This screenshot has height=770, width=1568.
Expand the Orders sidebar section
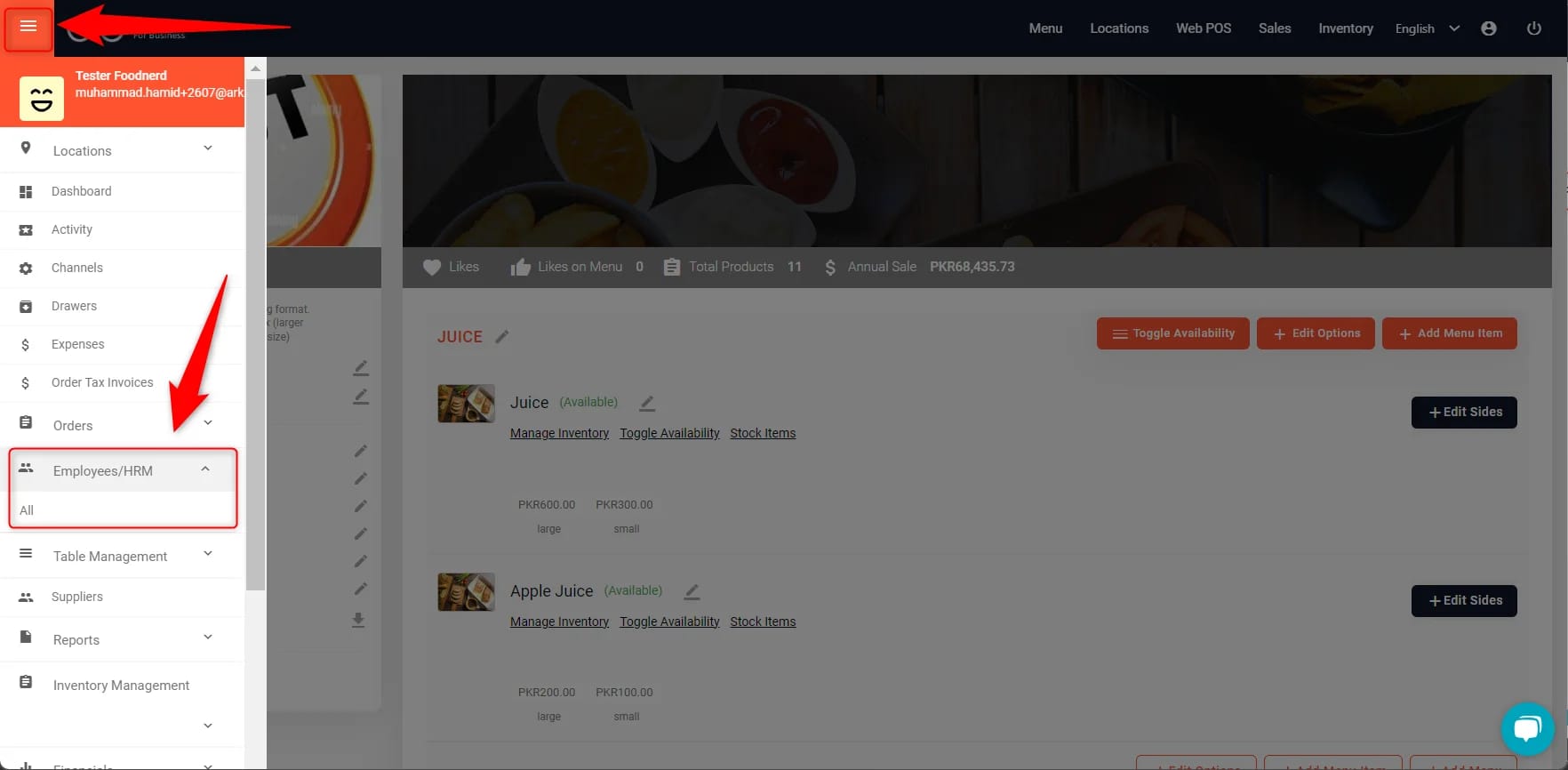pyautogui.click(x=208, y=422)
